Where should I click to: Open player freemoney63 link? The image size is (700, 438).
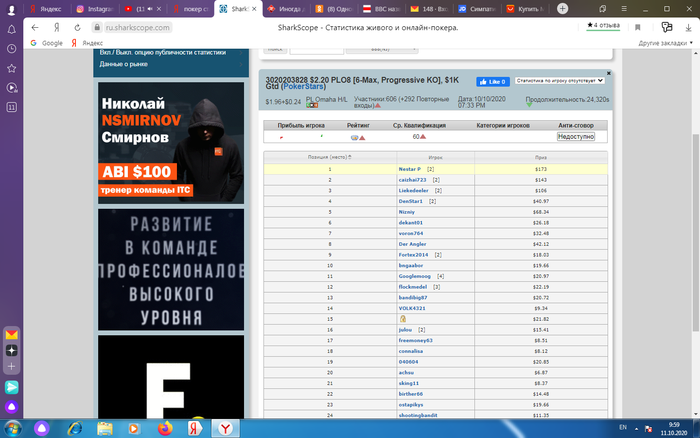415,341
